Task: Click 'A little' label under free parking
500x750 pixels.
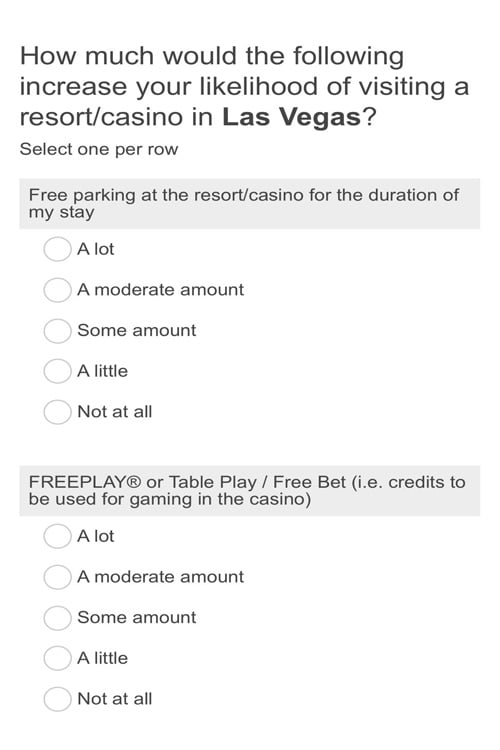Action: (x=102, y=371)
